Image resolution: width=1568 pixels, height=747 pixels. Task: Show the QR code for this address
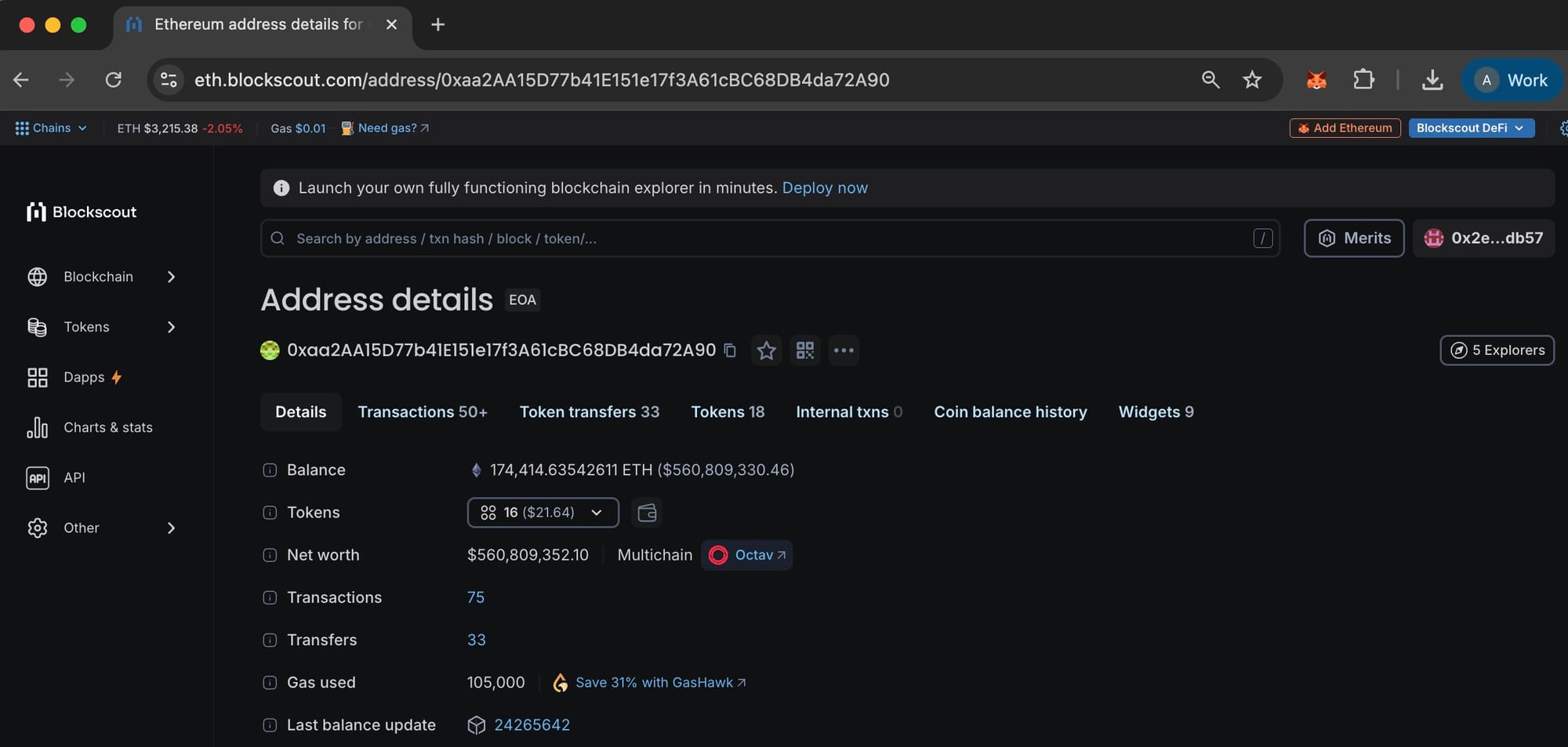pyautogui.click(x=804, y=350)
